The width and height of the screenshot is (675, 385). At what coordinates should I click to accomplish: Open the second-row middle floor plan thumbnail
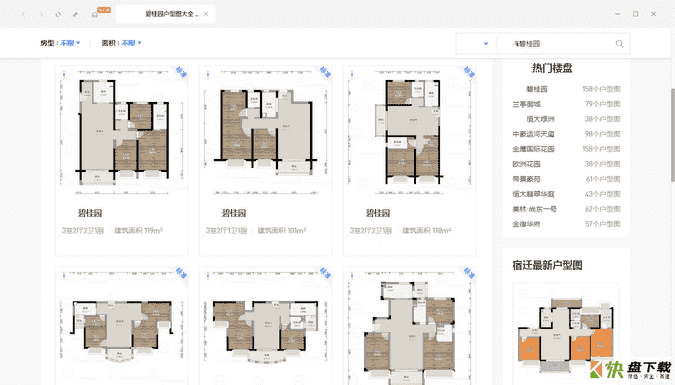coord(266,327)
